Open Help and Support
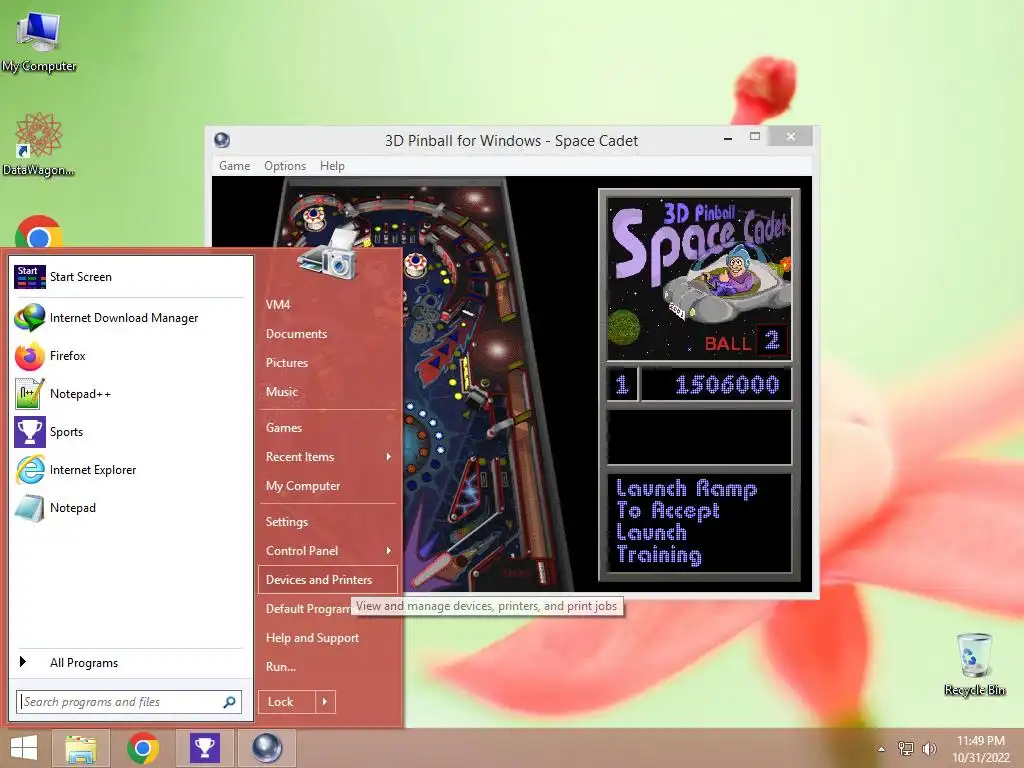This screenshot has height=768, width=1024. click(312, 638)
